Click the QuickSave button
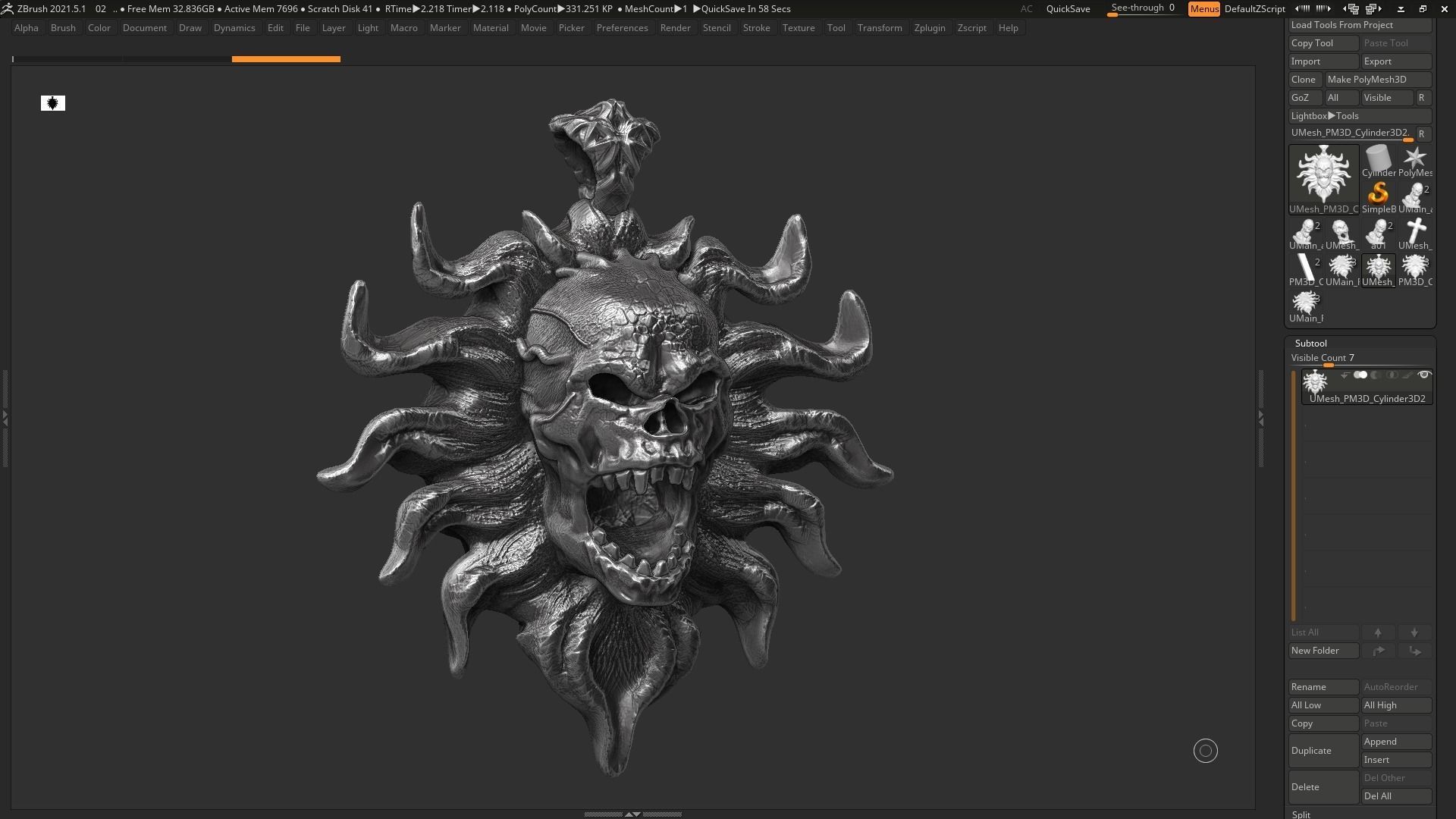The image size is (1456, 819). (x=1068, y=9)
